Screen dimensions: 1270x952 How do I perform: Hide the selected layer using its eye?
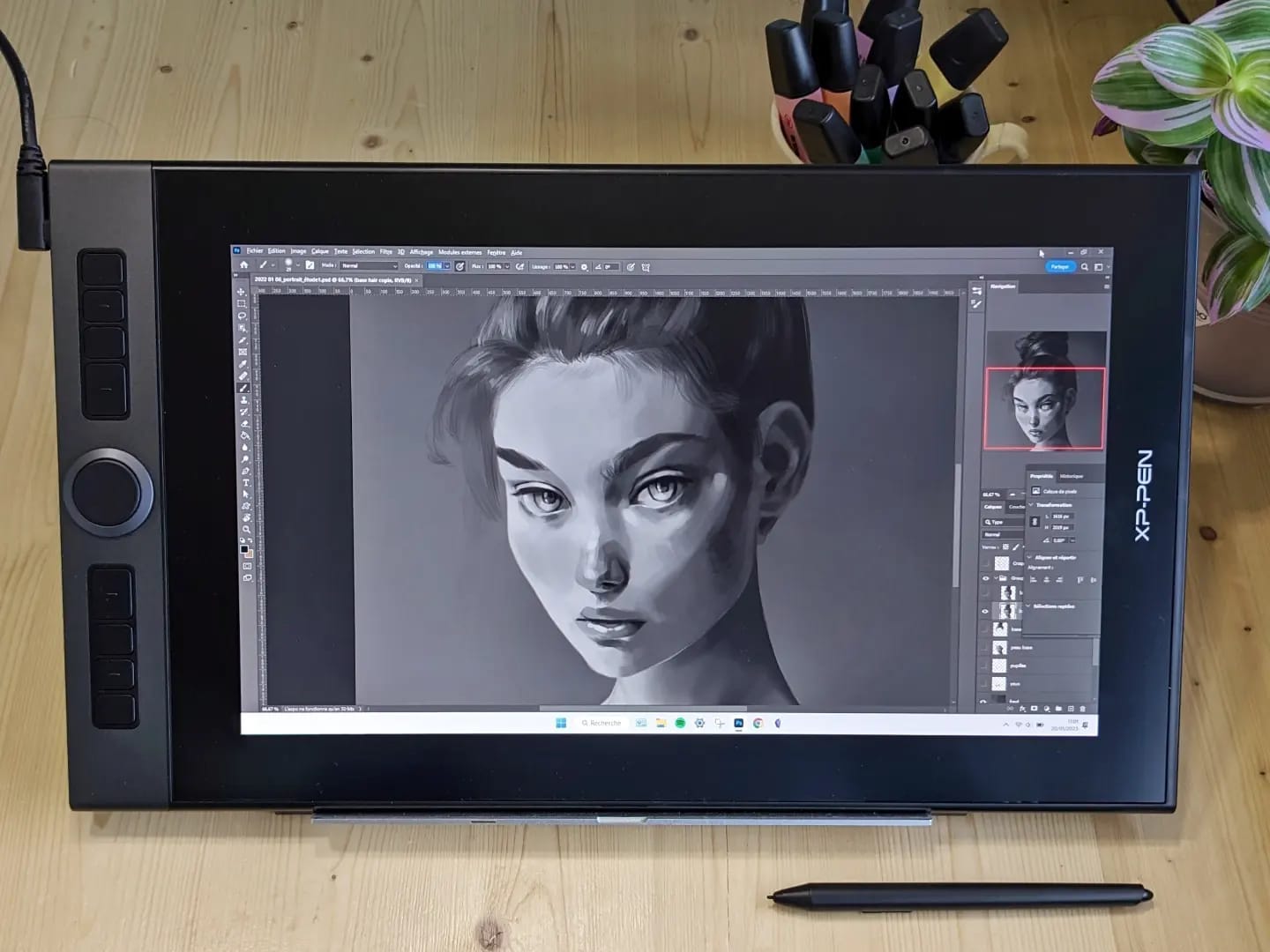coord(985,611)
